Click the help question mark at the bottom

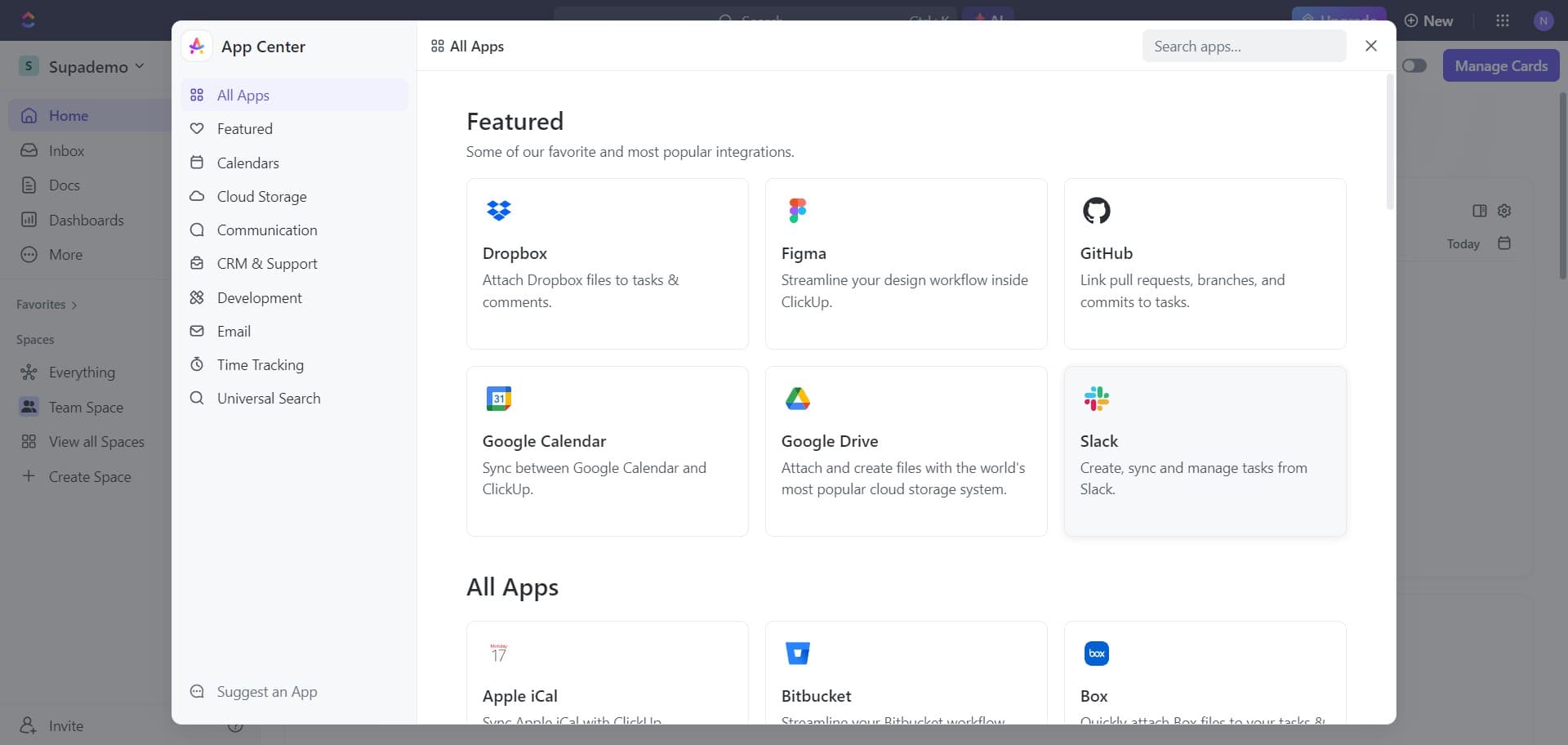236,725
